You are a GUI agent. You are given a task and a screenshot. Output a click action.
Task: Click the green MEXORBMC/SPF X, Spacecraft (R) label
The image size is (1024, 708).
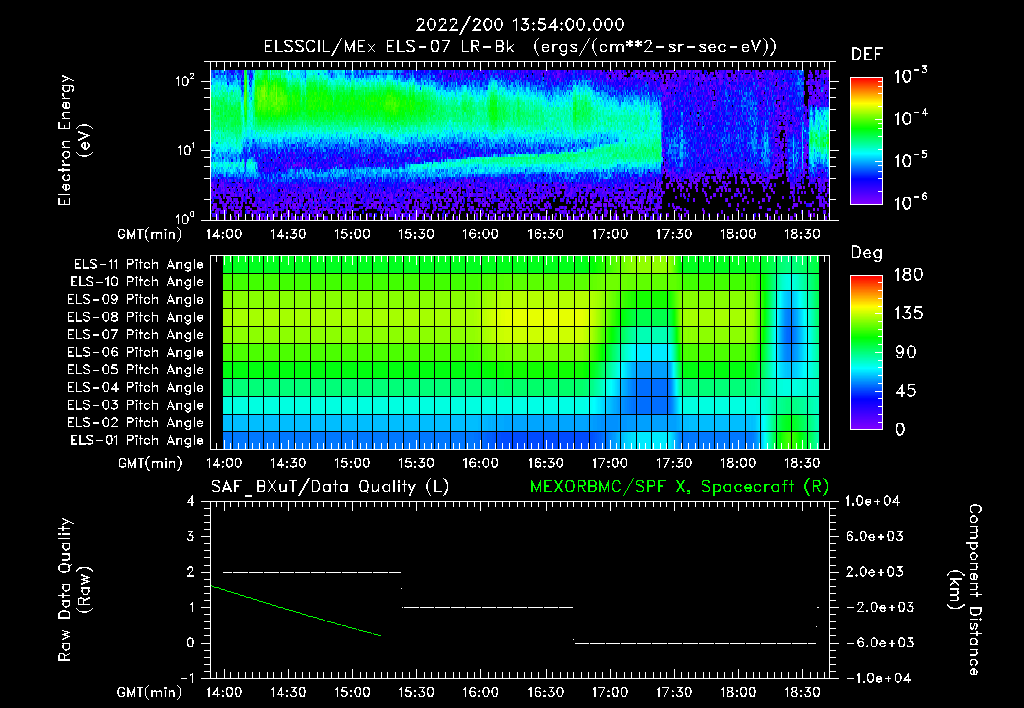pyautogui.click(x=679, y=487)
